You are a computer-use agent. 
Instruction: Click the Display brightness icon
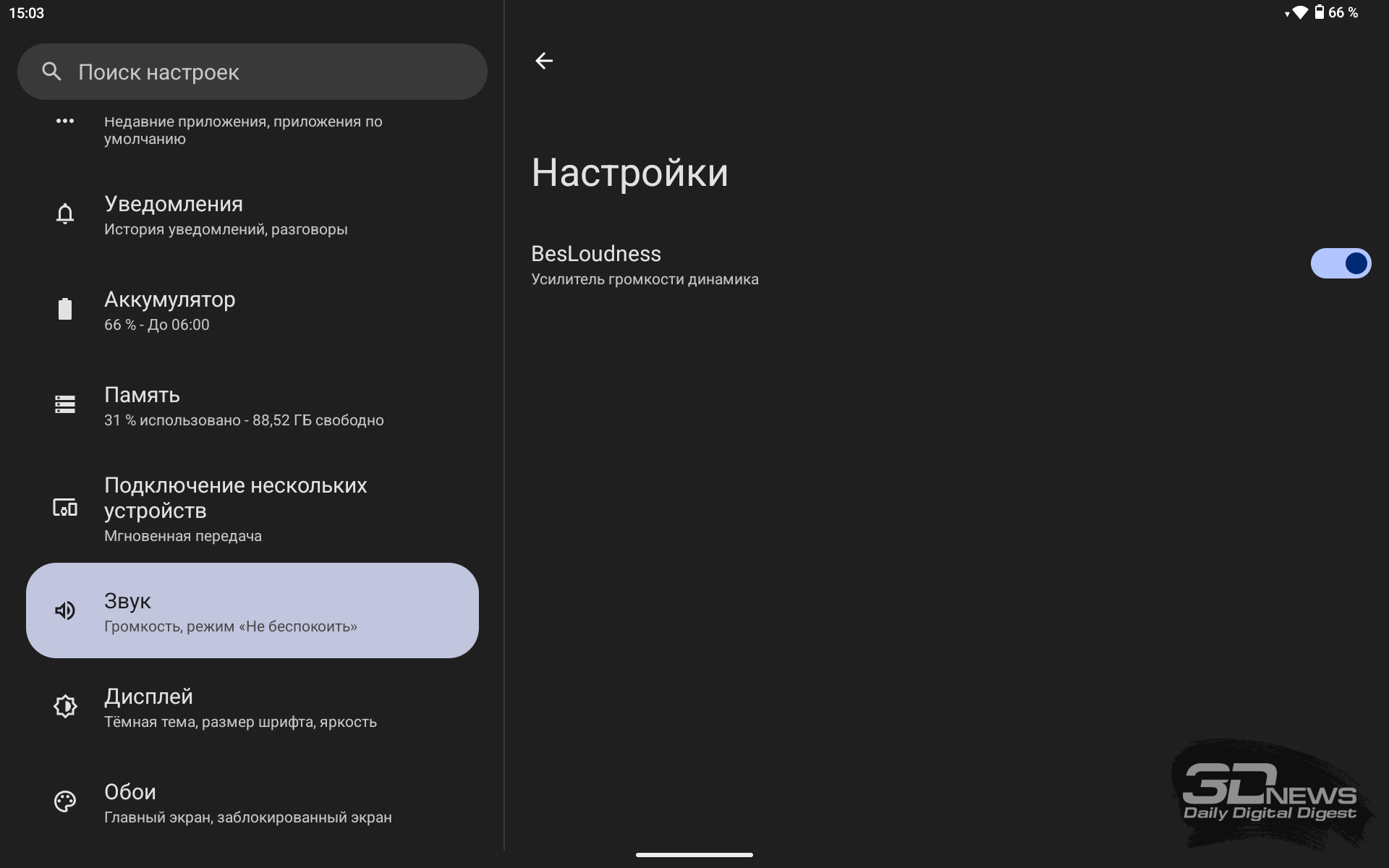65,706
